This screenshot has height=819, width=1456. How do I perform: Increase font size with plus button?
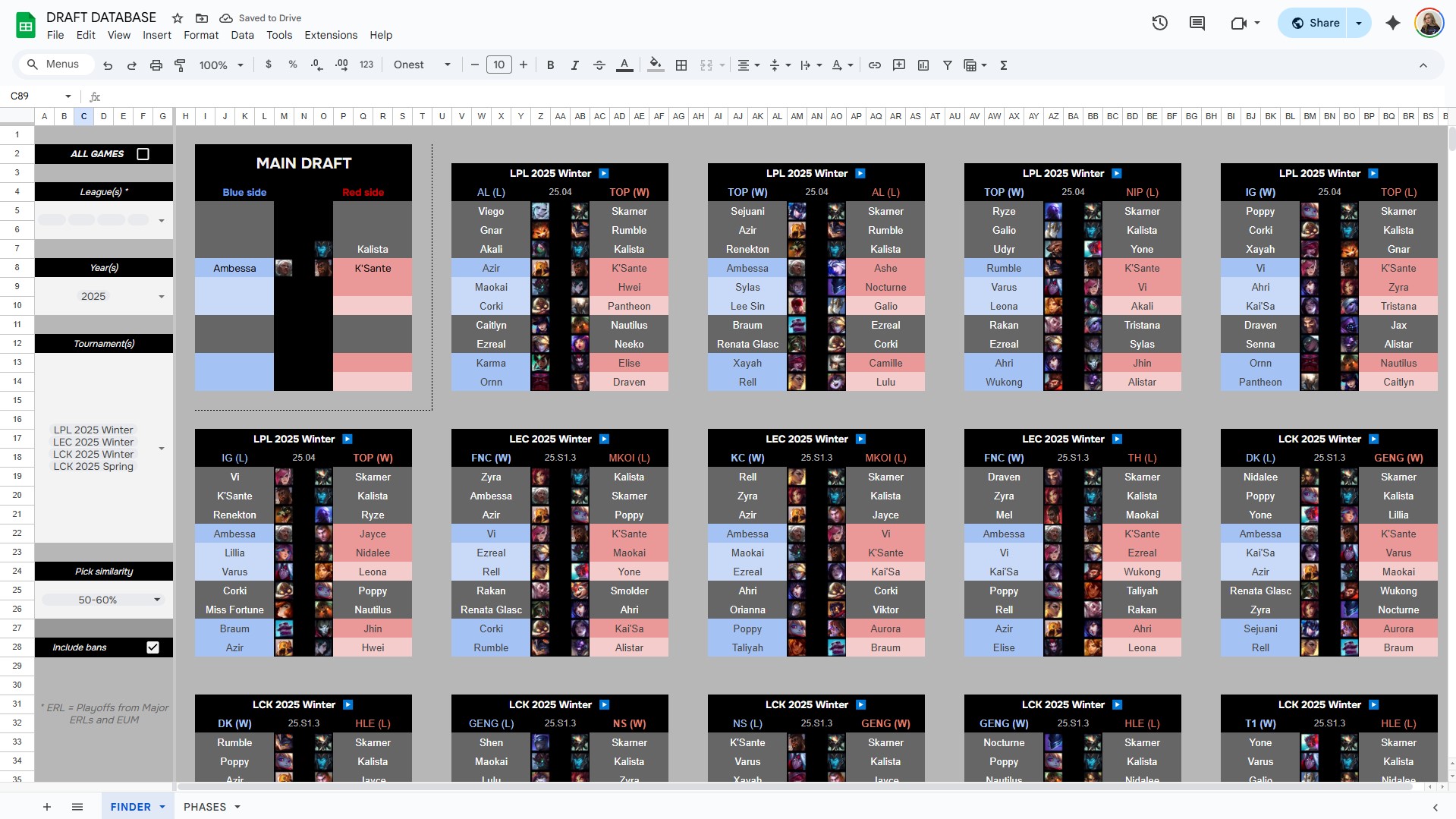point(524,65)
